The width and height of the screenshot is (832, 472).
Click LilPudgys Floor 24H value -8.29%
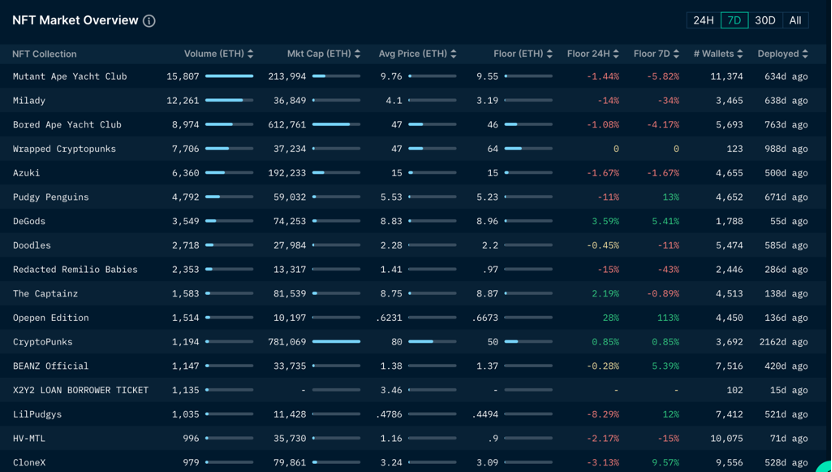(x=603, y=414)
